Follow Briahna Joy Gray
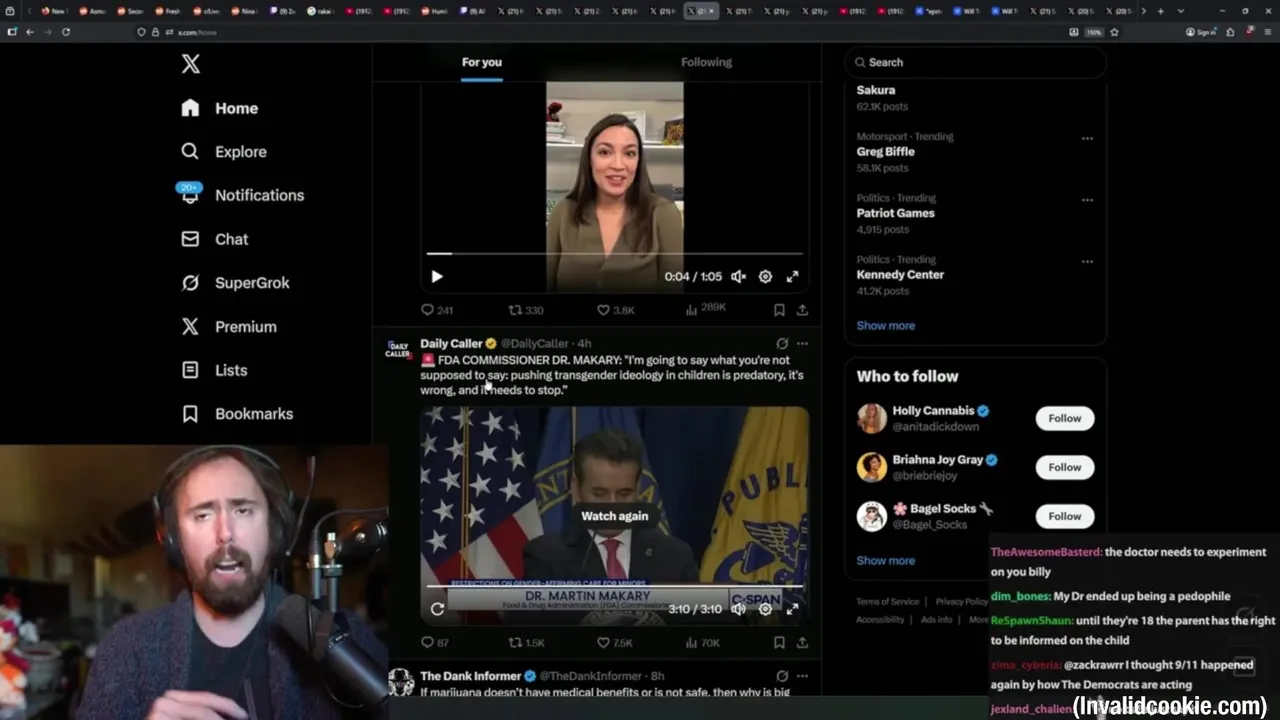This screenshot has height=720, width=1280. [1064, 467]
